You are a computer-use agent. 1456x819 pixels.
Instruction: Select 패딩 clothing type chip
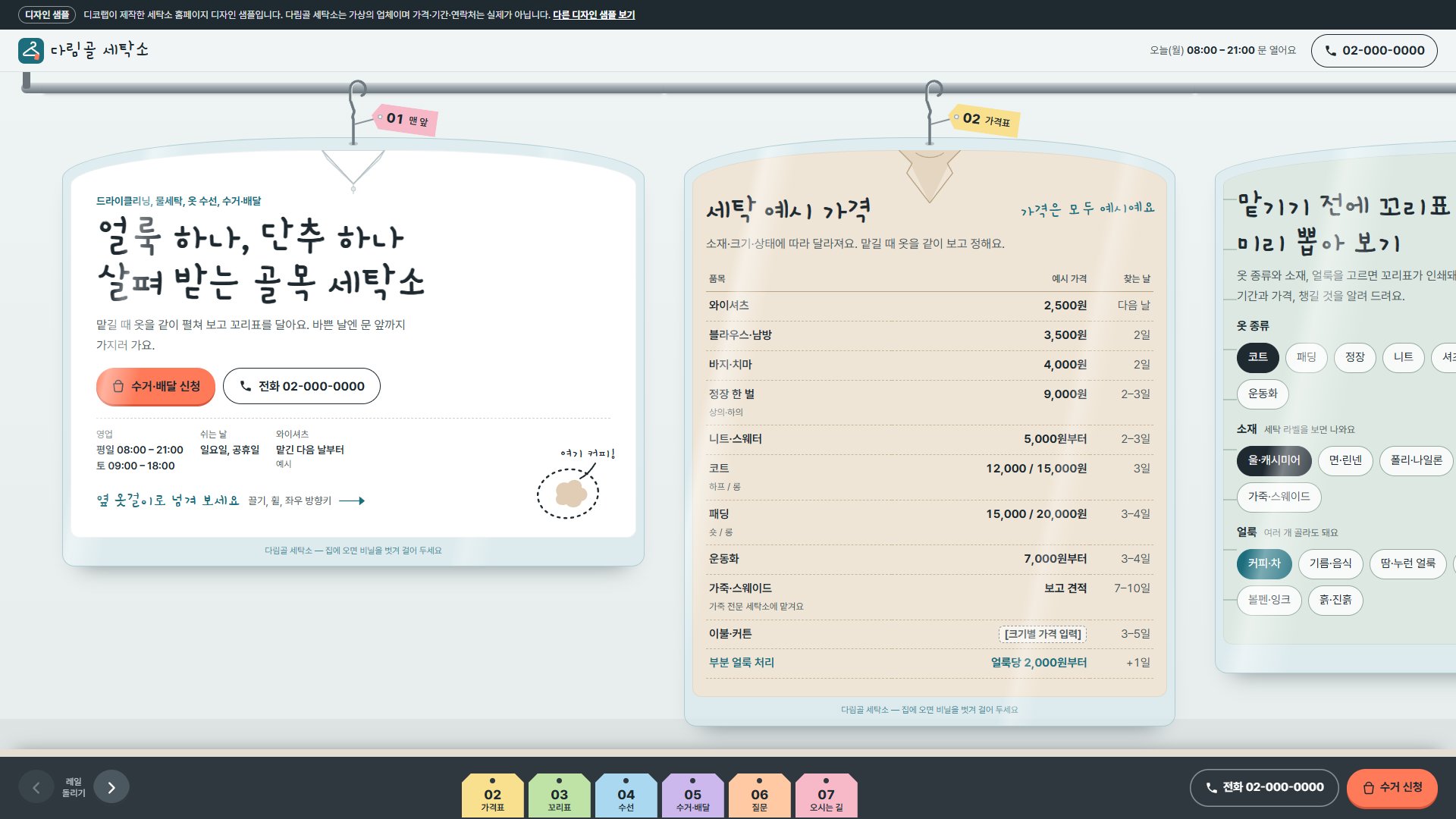tap(1307, 357)
